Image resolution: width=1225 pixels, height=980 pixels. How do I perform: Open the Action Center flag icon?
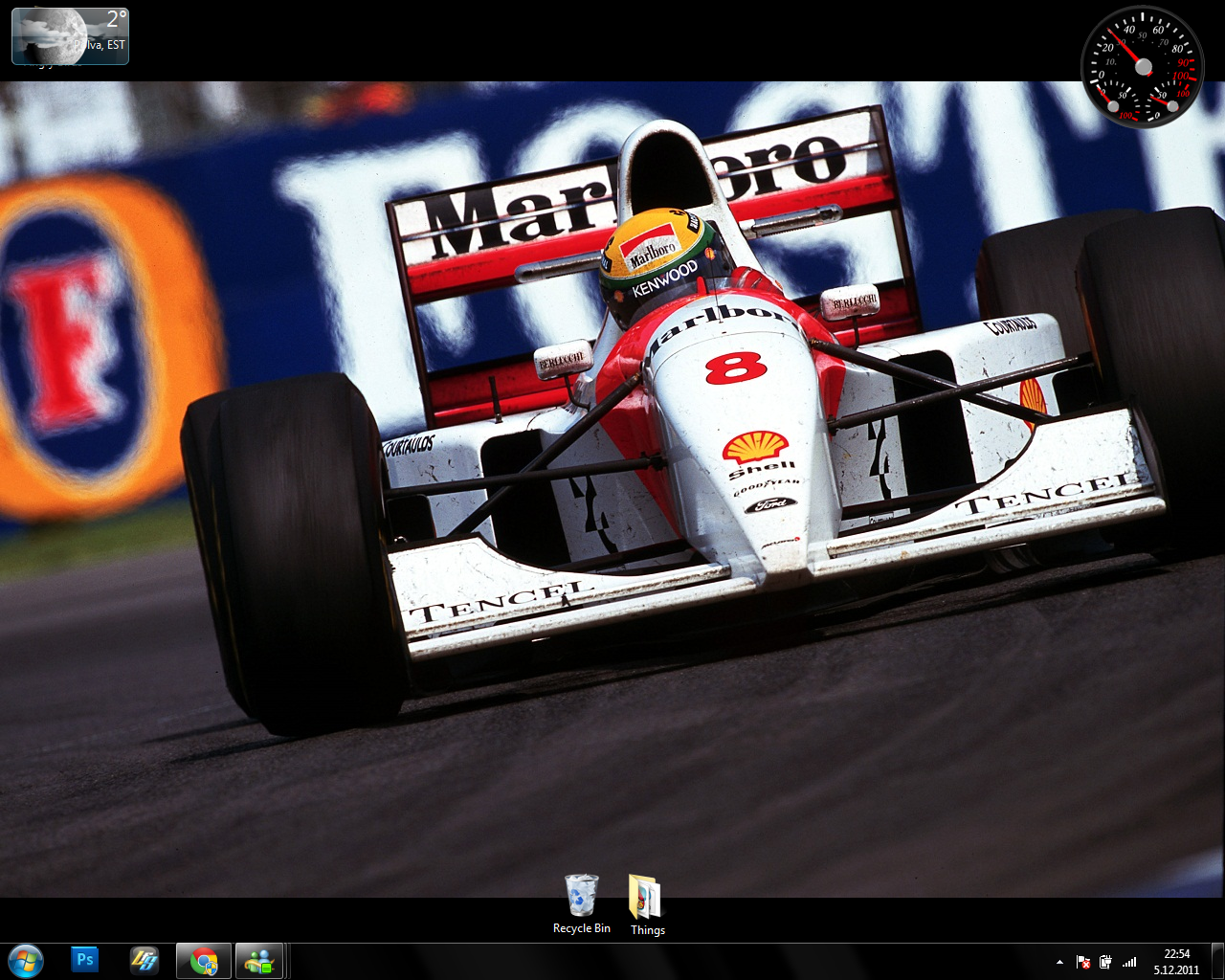1083,962
